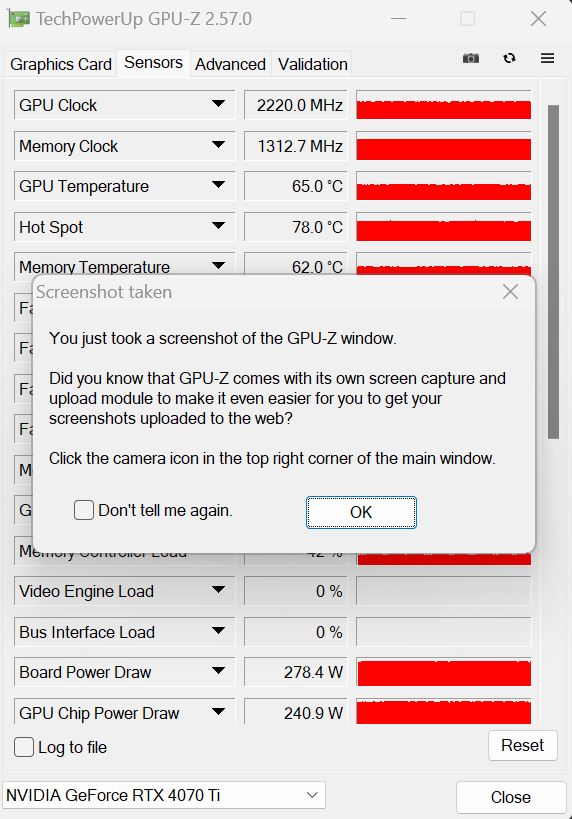Click the Reset button

click(x=522, y=745)
